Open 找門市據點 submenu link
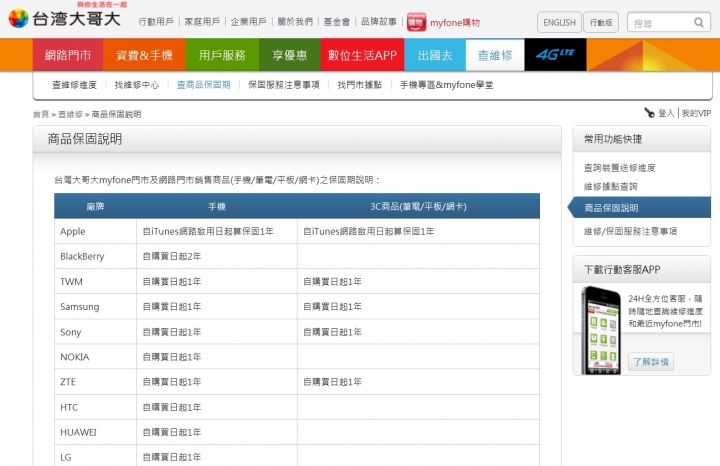 (x=360, y=85)
